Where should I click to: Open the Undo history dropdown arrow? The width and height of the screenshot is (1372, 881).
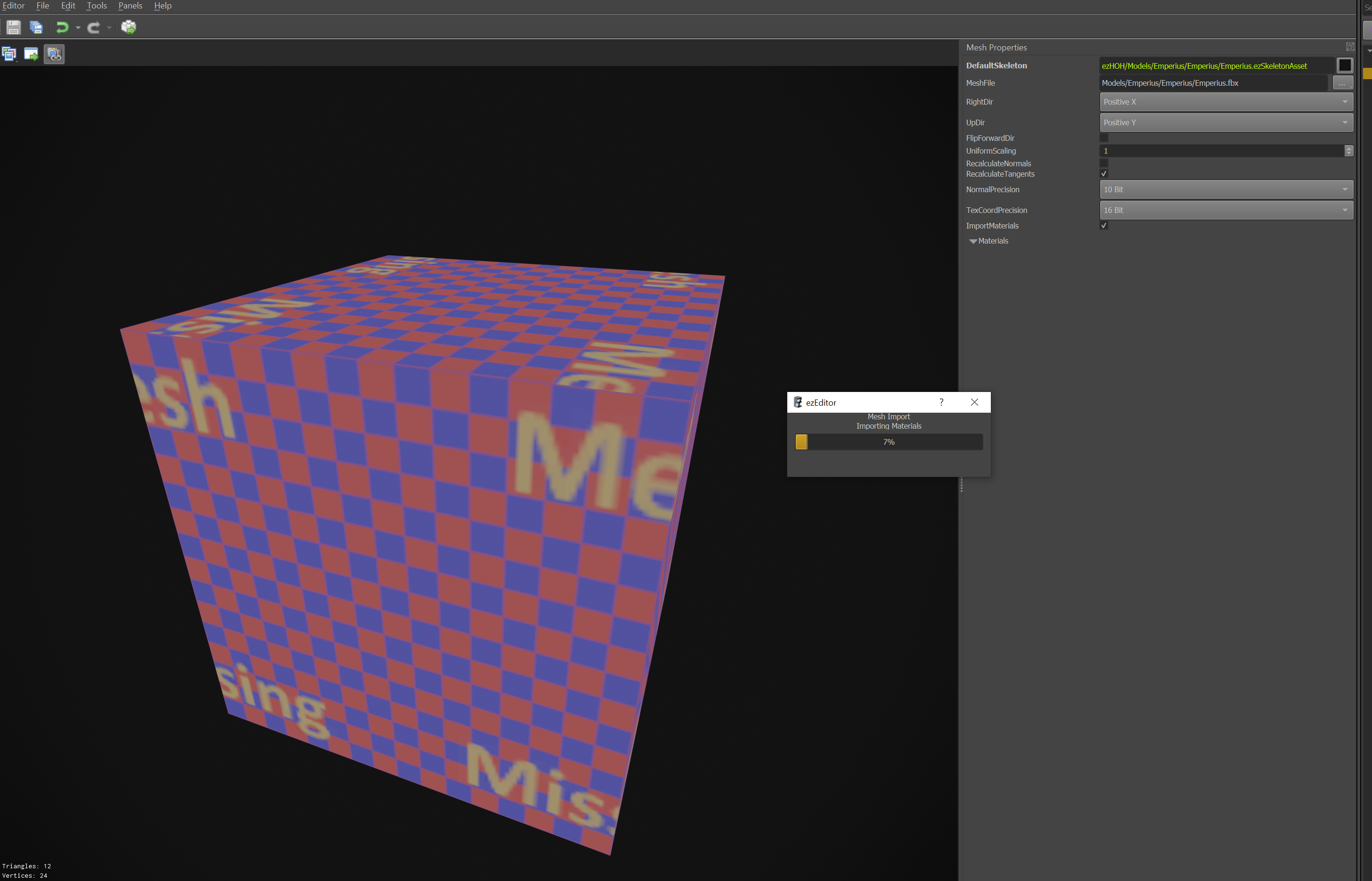point(78,27)
